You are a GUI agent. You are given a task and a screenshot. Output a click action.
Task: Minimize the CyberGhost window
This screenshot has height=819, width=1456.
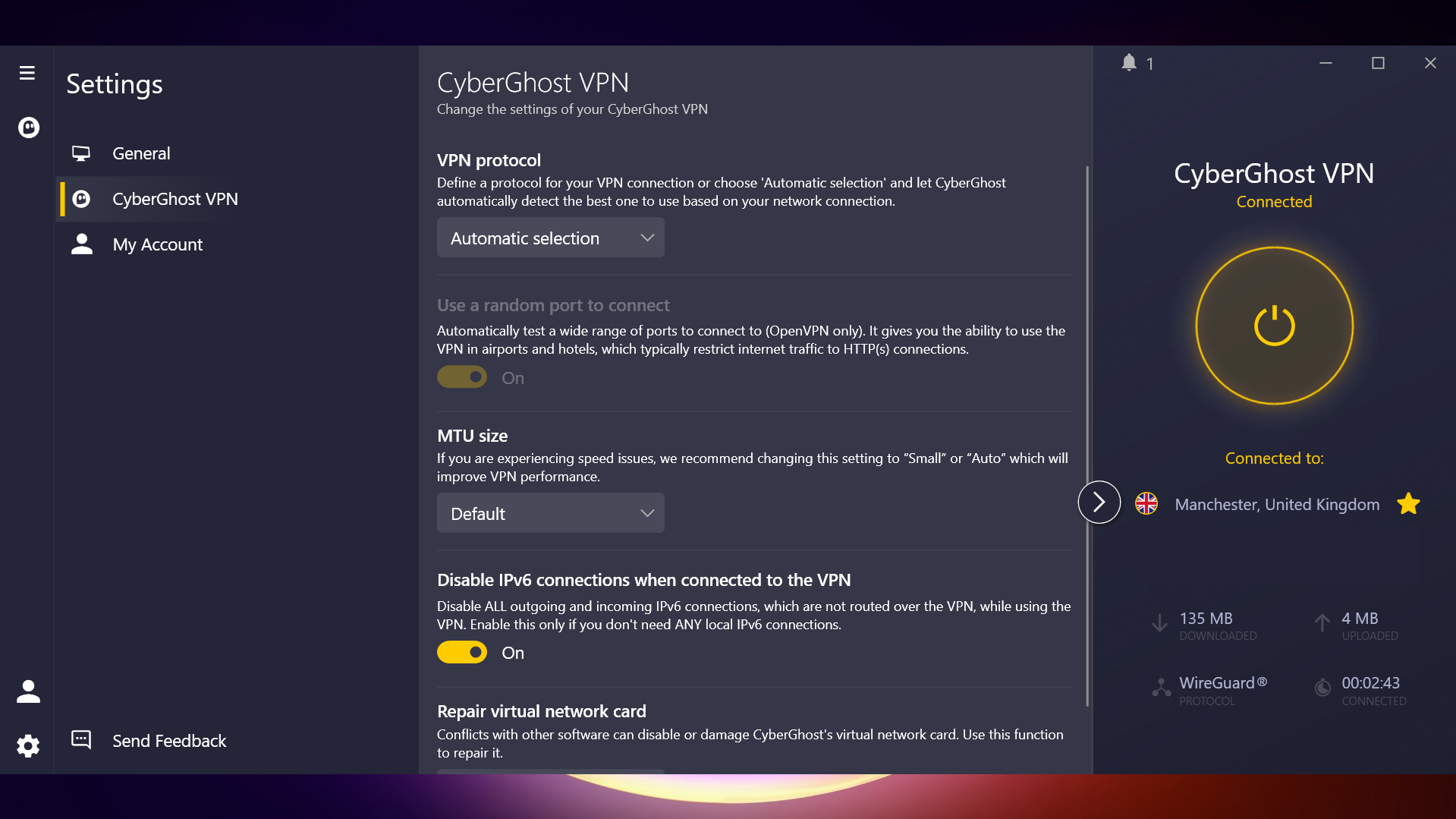point(1325,63)
